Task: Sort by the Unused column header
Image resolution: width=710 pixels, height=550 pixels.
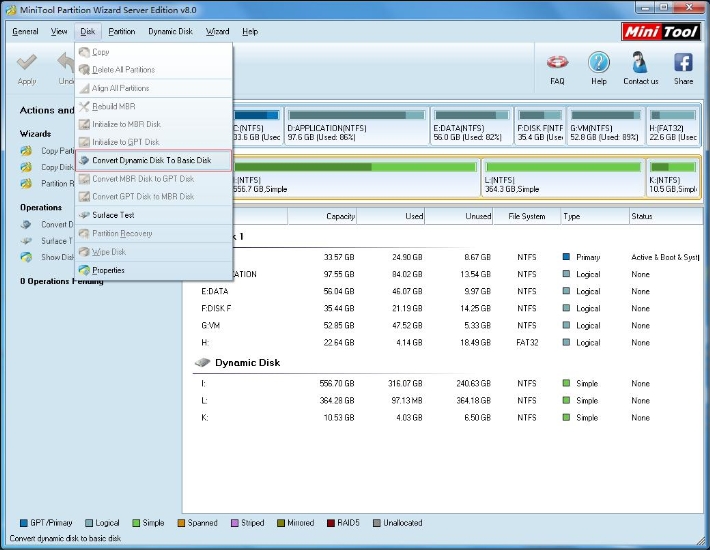Action: click(459, 216)
